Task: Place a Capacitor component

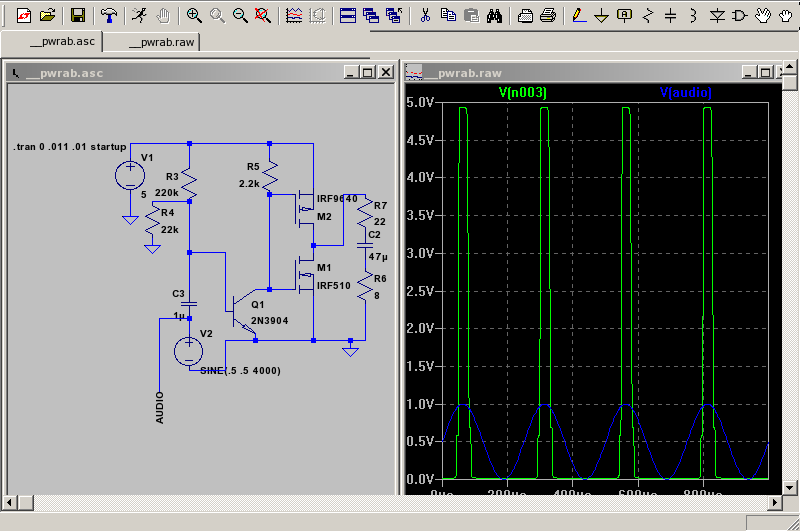Action: coord(671,15)
